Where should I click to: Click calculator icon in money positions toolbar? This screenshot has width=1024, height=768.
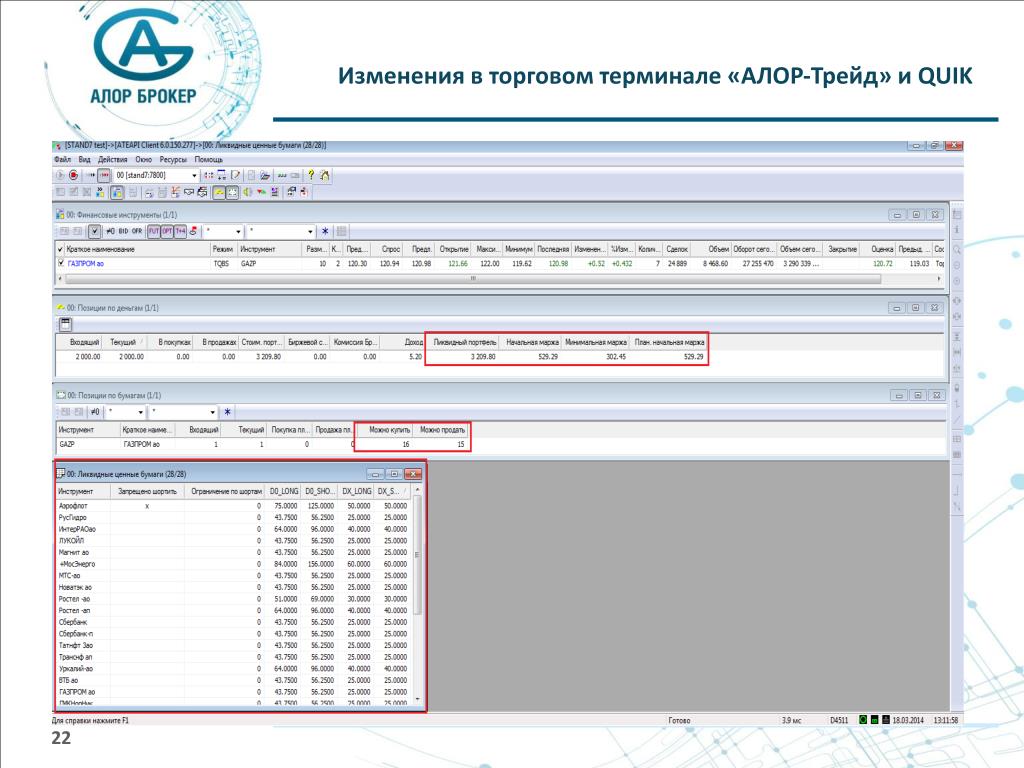click(65, 324)
